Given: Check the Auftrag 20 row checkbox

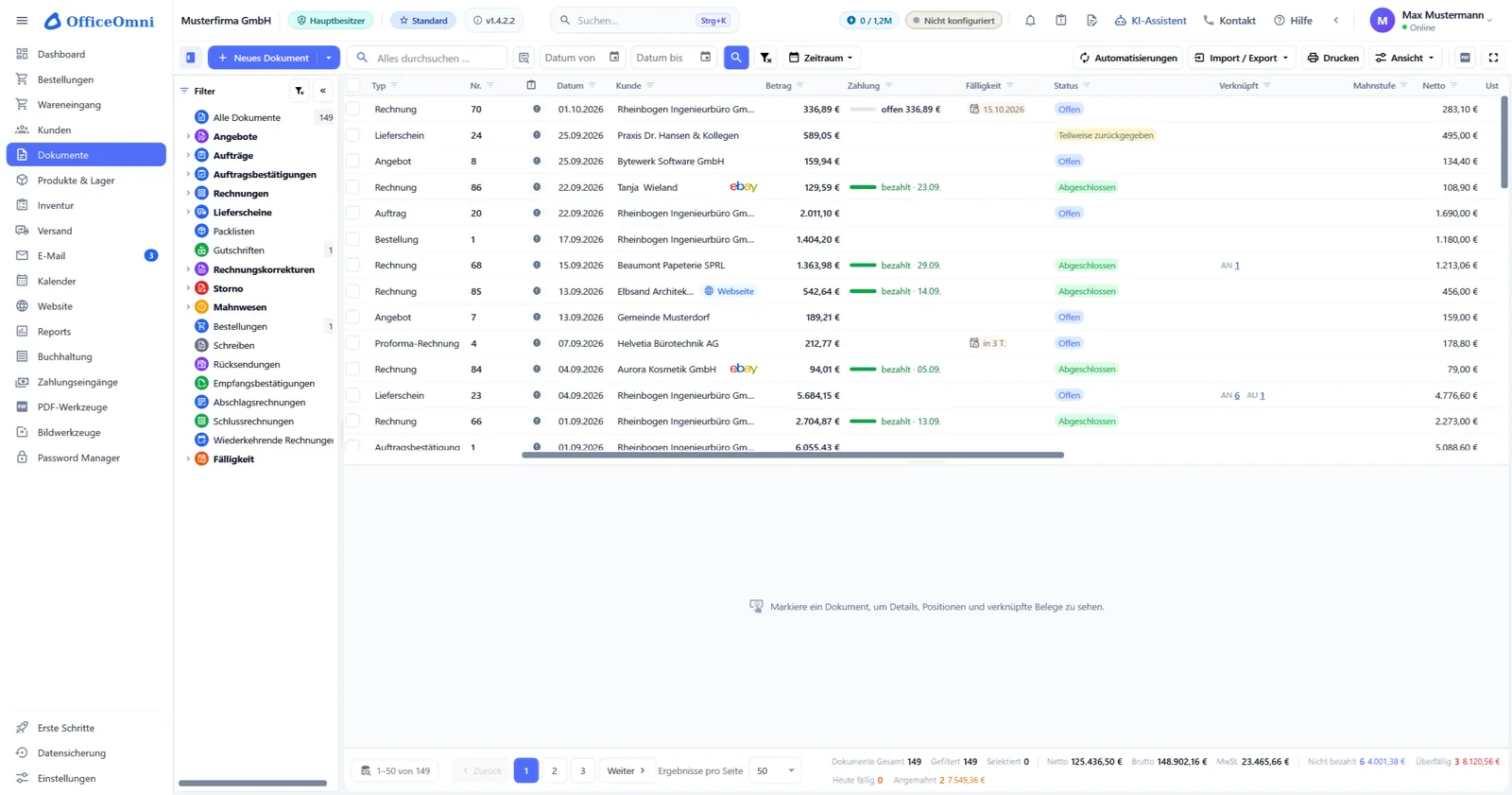Looking at the screenshot, I should click(x=353, y=213).
